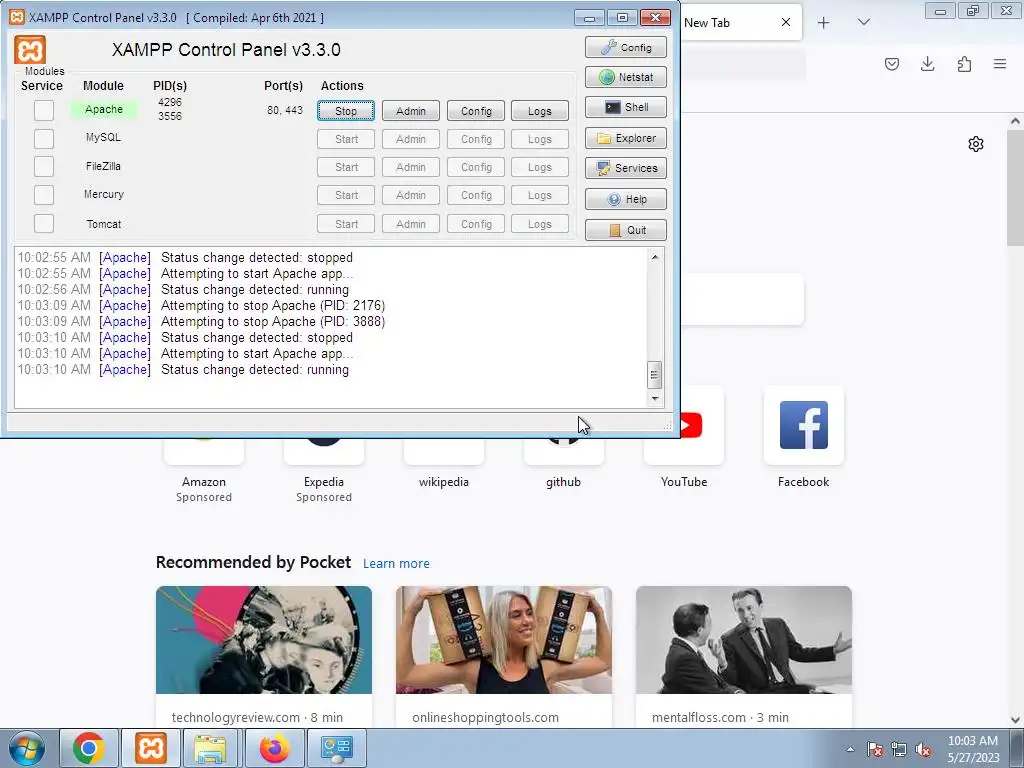Quit the XAMPP Control Panel
1024x768 pixels.
coord(626,230)
